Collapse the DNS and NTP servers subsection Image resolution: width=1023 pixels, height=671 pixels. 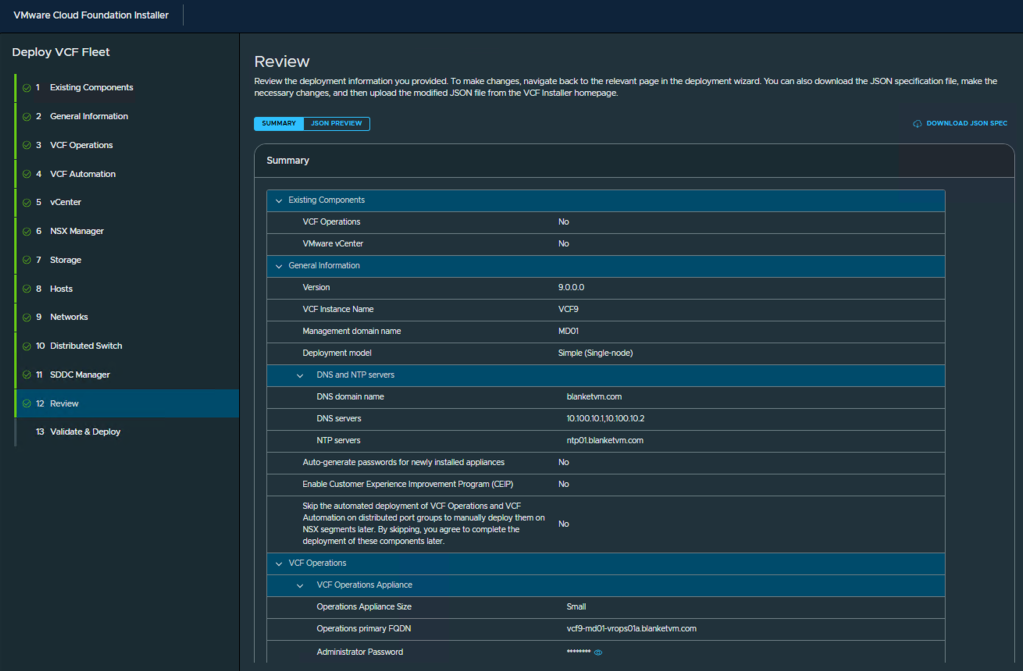pos(300,375)
